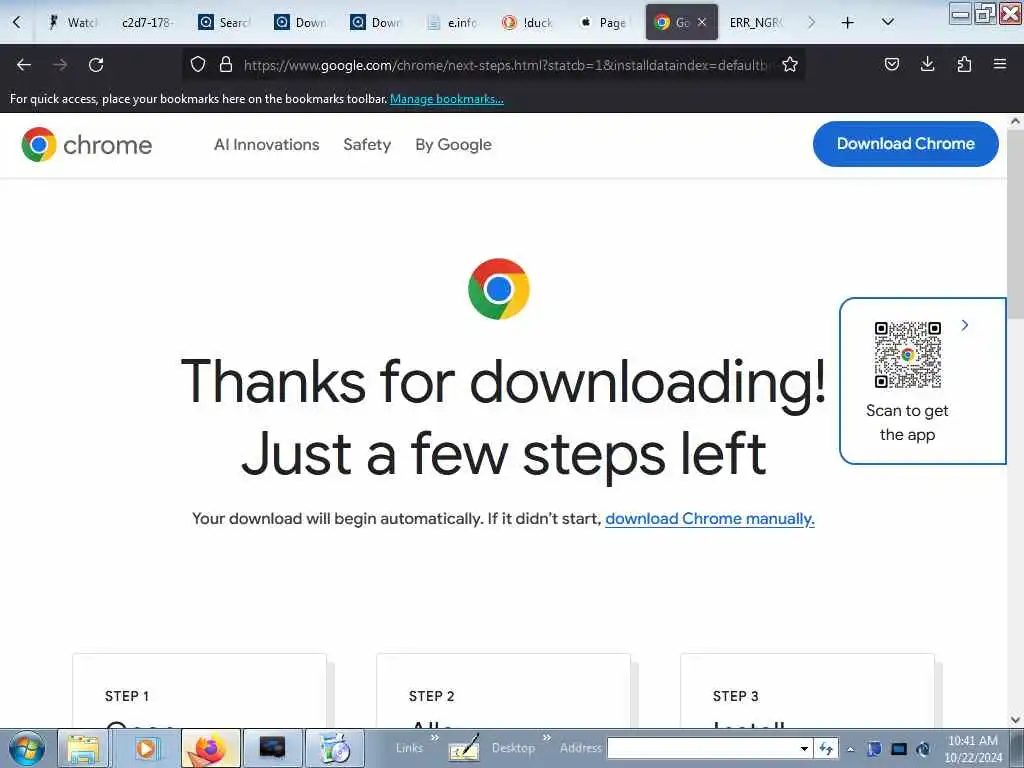
Task: Open tracking protection shield icon
Action: click(198, 64)
